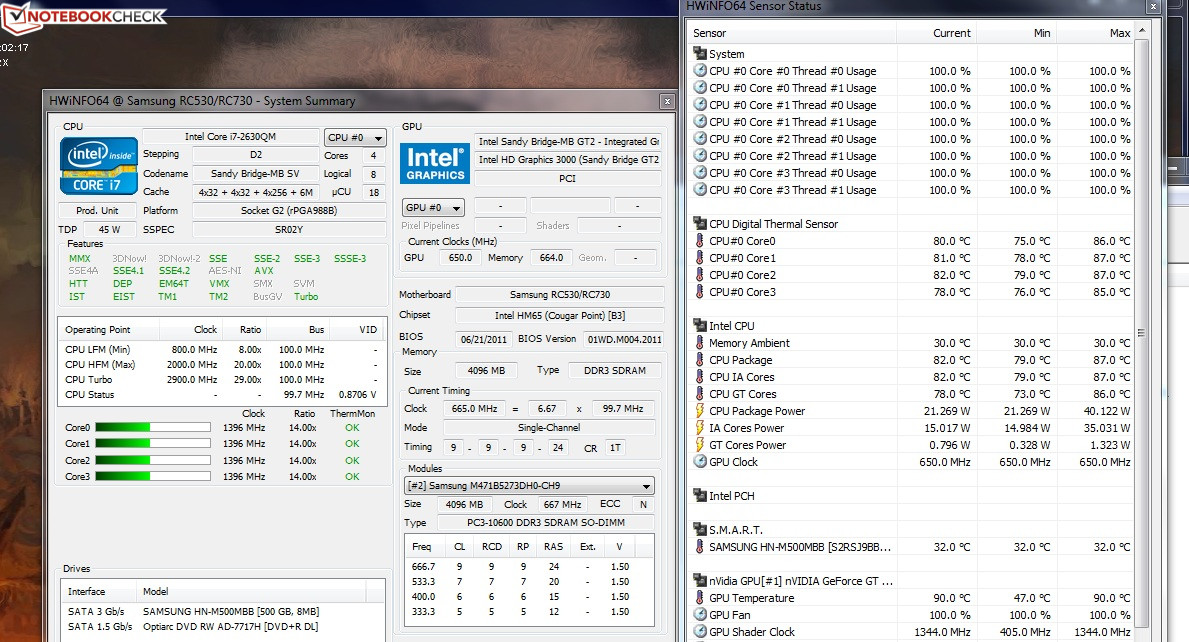The height and width of the screenshot is (642, 1189).
Task: Click usage icon for Core #0 Thread #0
Action: (x=700, y=70)
